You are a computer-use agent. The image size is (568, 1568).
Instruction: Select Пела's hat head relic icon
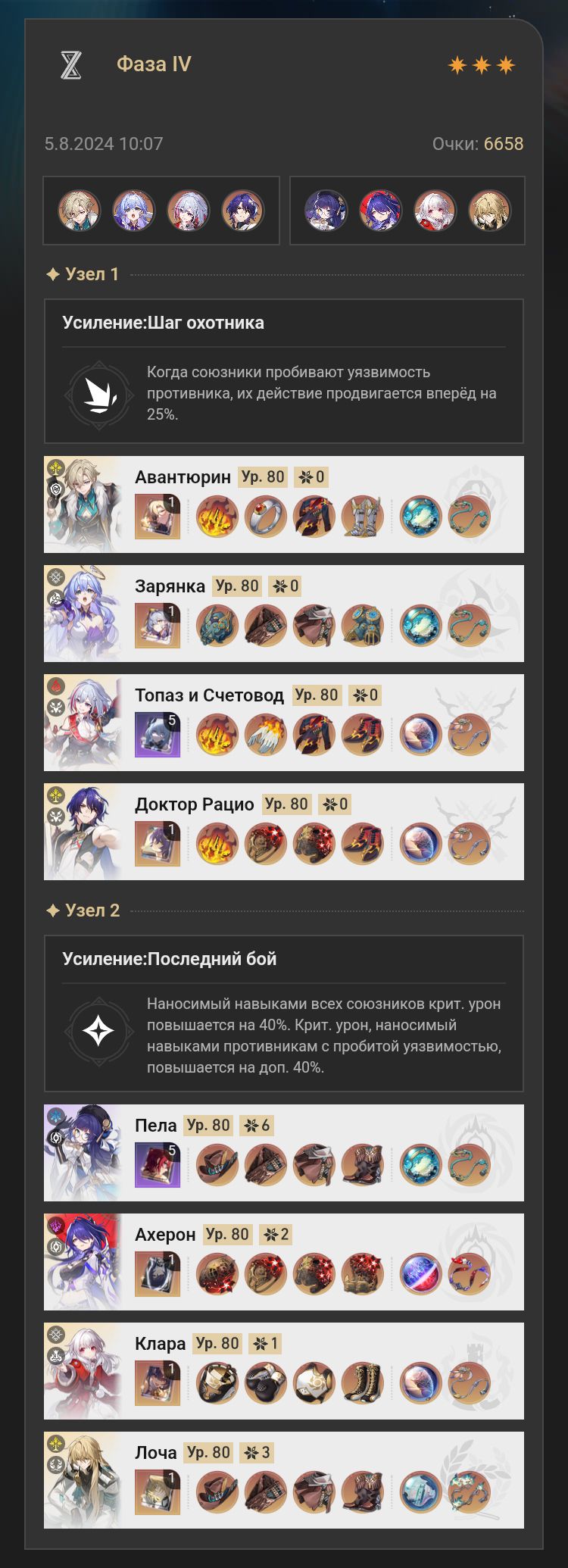pos(217,1165)
